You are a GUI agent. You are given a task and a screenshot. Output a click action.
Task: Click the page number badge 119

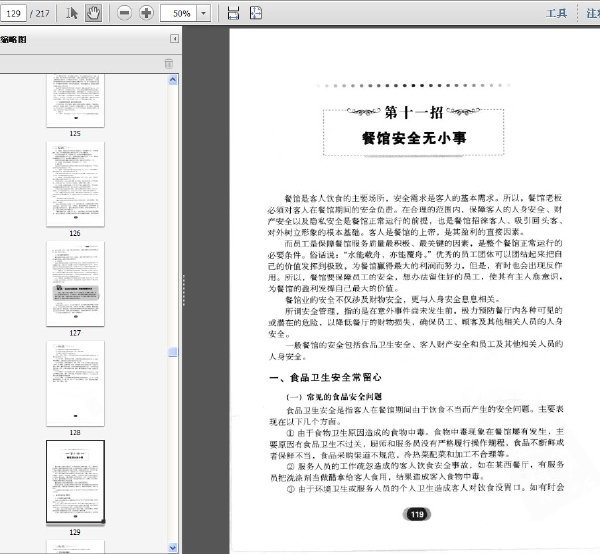(x=417, y=515)
